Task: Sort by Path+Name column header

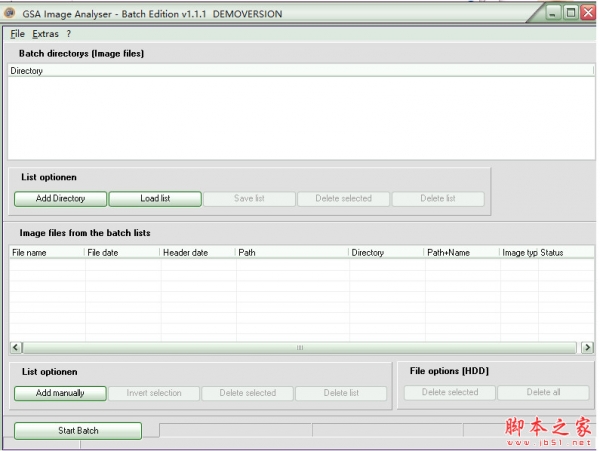Action: click(x=462, y=252)
